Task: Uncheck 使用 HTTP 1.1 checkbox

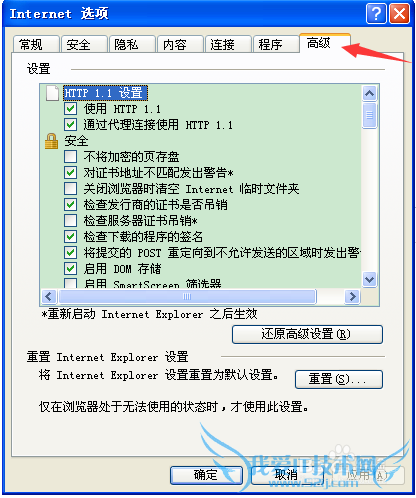Action: [x=70, y=108]
